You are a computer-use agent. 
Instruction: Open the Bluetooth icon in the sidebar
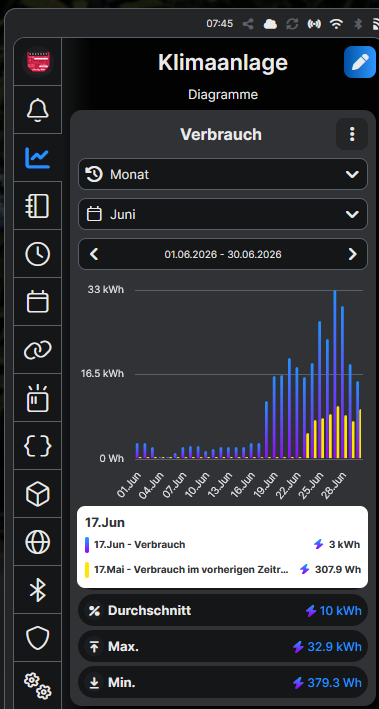tap(38, 590)
